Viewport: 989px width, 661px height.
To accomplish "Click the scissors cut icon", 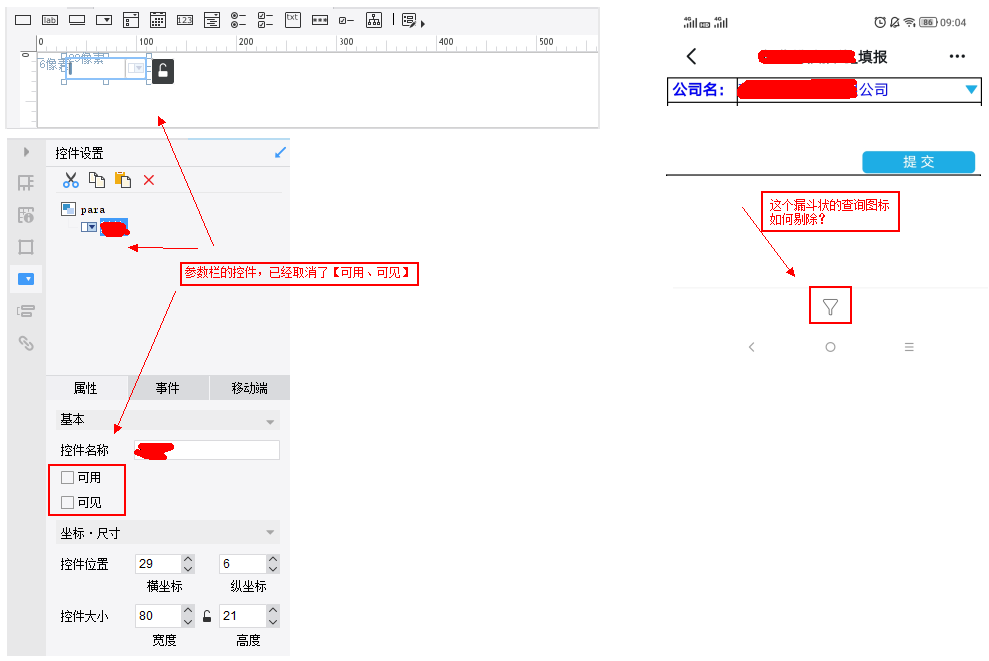I will coord(71,180).
